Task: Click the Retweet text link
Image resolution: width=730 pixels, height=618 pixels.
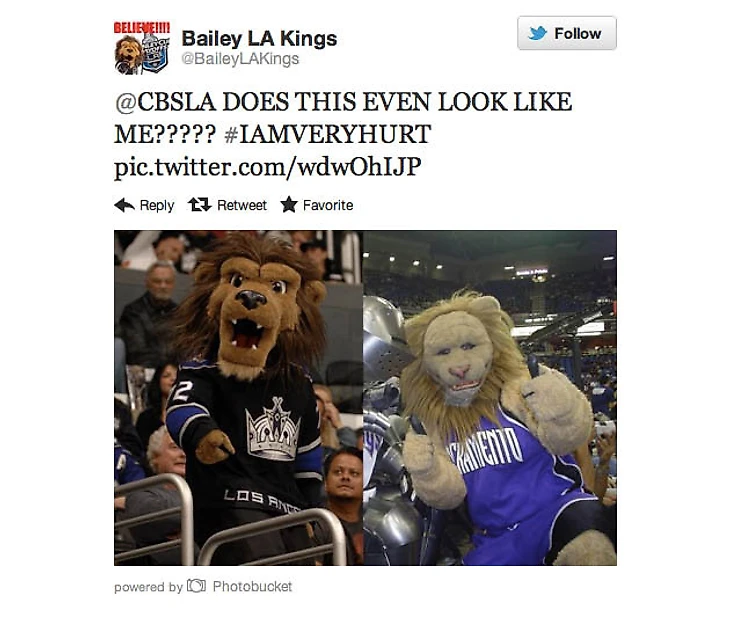Action: pos(242,205)
